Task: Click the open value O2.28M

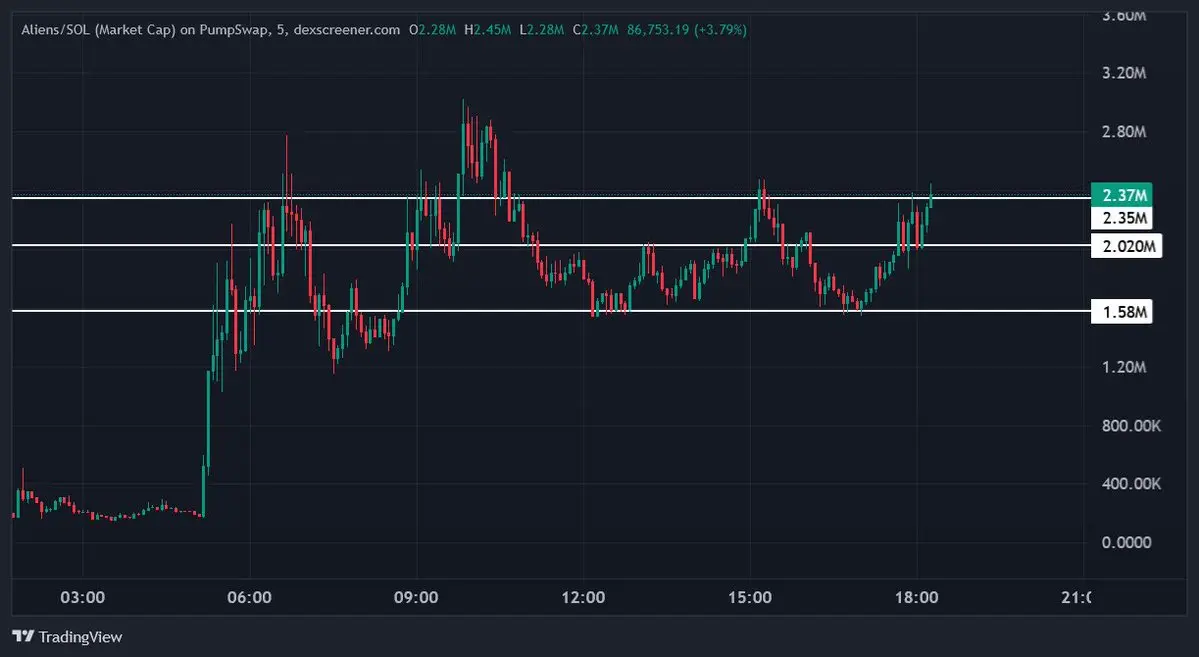Action: (x=433, y=30)
